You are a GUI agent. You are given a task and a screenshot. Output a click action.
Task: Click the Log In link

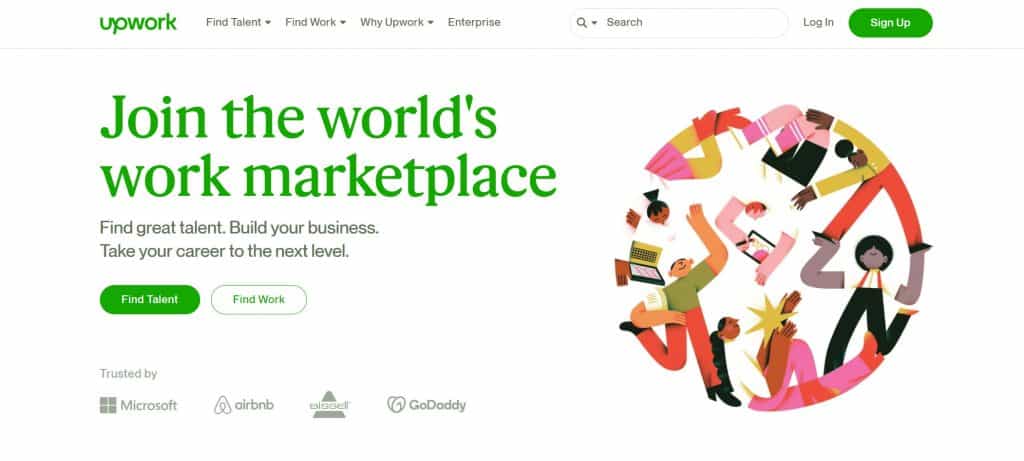tap(818, 22)
